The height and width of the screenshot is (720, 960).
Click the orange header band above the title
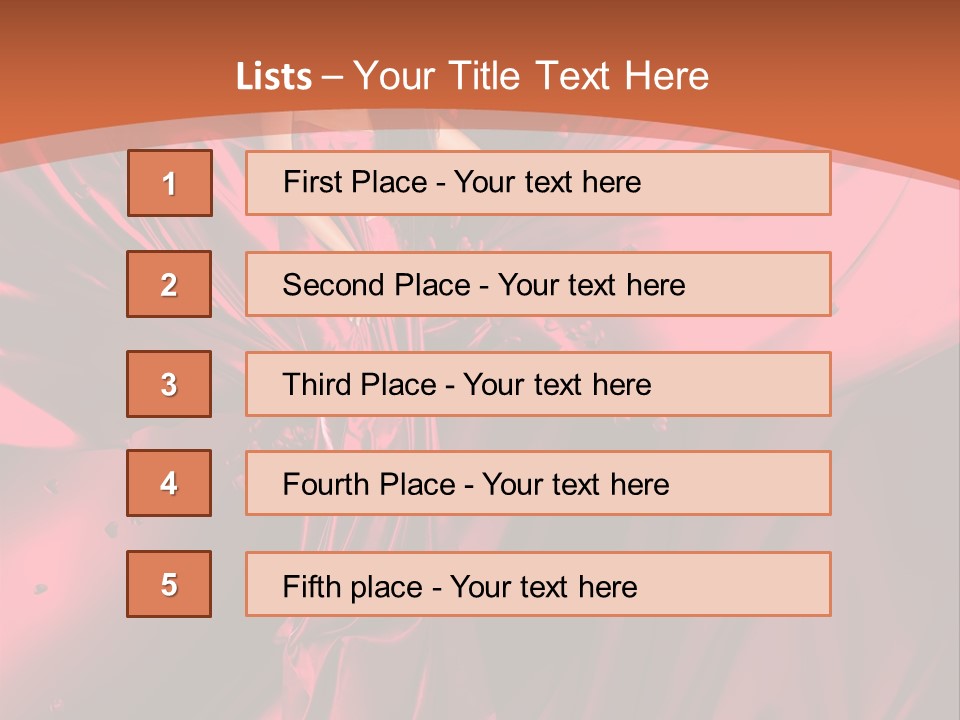pos(480,25)
